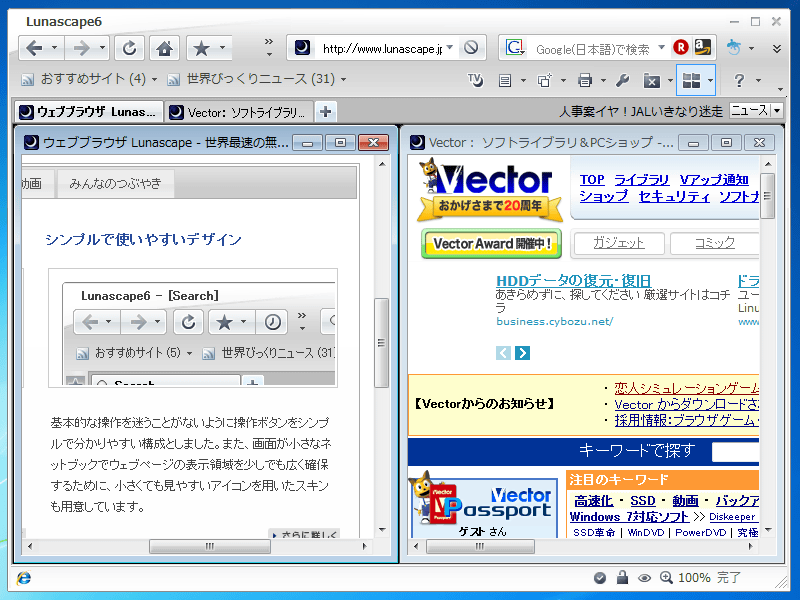The height and width of the screenshot is (600, 800).
Task: Click the printer icon
Action: pos(585,80)
